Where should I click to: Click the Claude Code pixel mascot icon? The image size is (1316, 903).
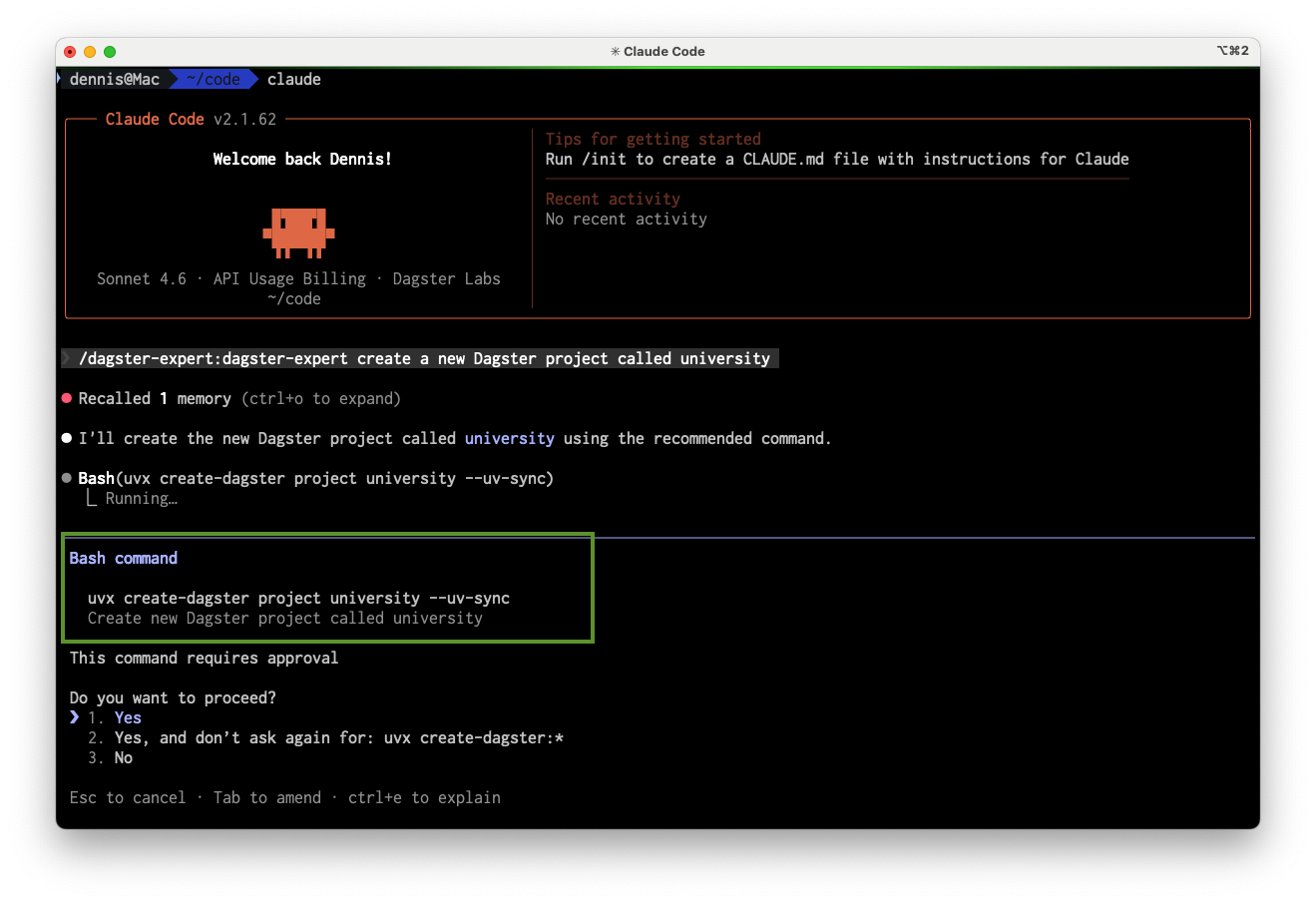(298, 232)
